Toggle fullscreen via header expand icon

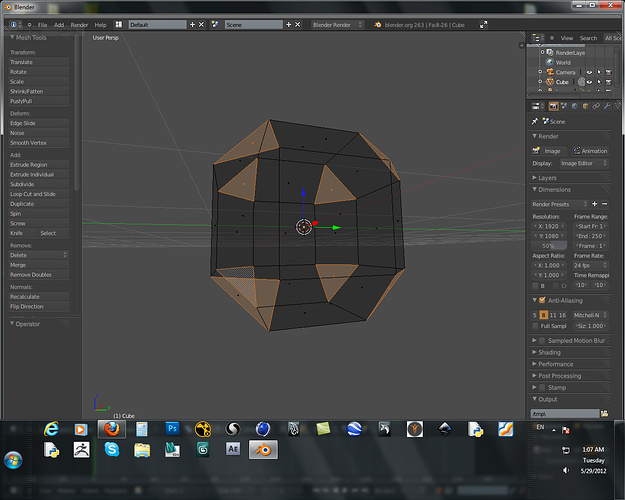coord(483,25)
